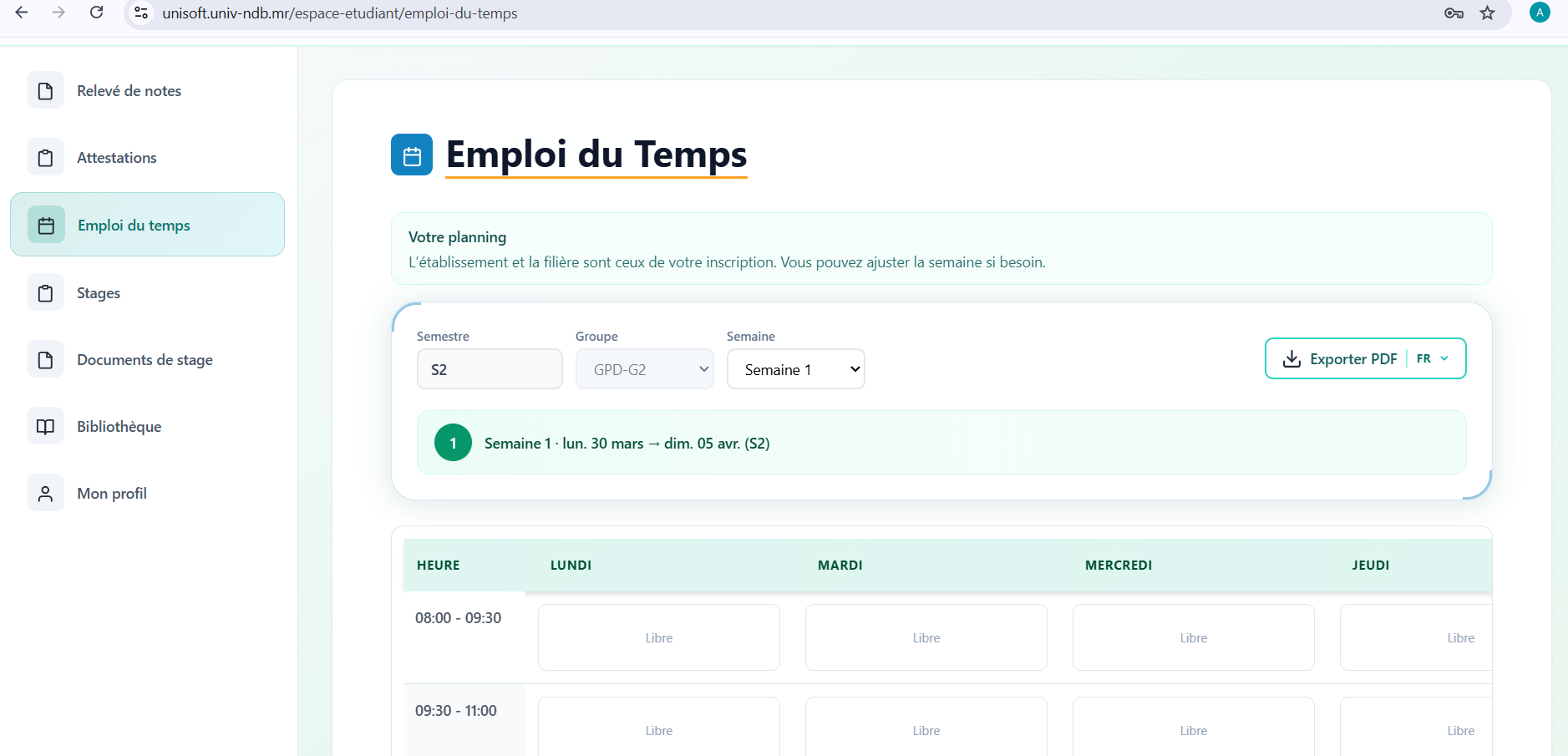Image resolution: width=1568 pixels, height=756 pixels.
Task: Click the browser address bar URL
Action: point(340,13)
